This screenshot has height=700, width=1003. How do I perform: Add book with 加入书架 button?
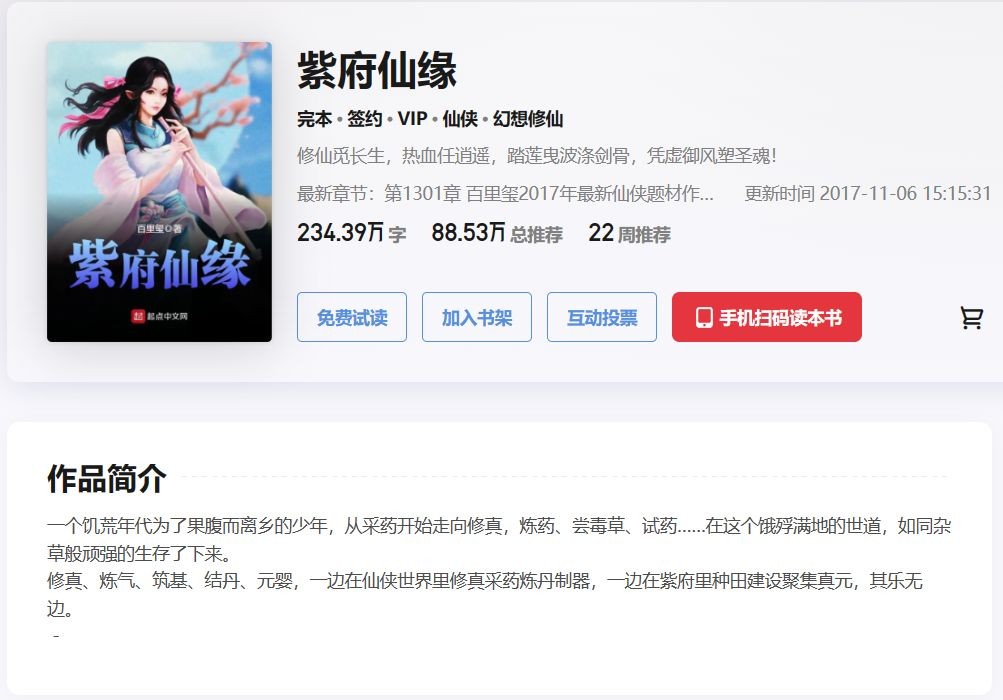click(477, 317)
